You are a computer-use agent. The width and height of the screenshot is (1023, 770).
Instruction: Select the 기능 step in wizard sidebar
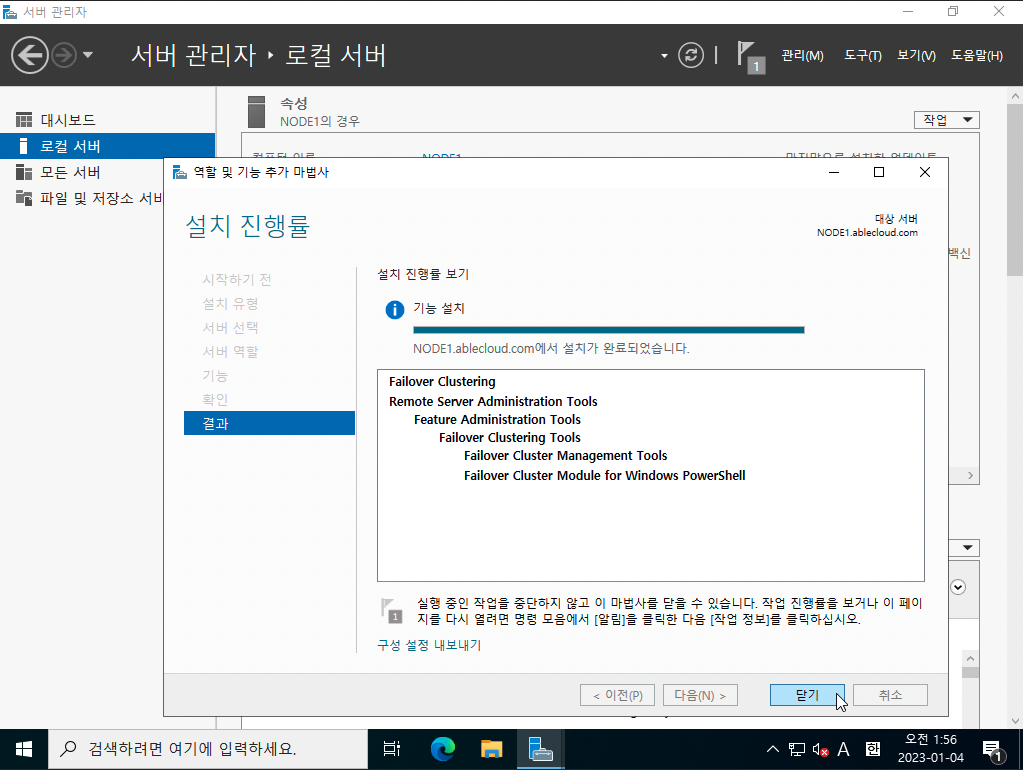tap(215, 375)
